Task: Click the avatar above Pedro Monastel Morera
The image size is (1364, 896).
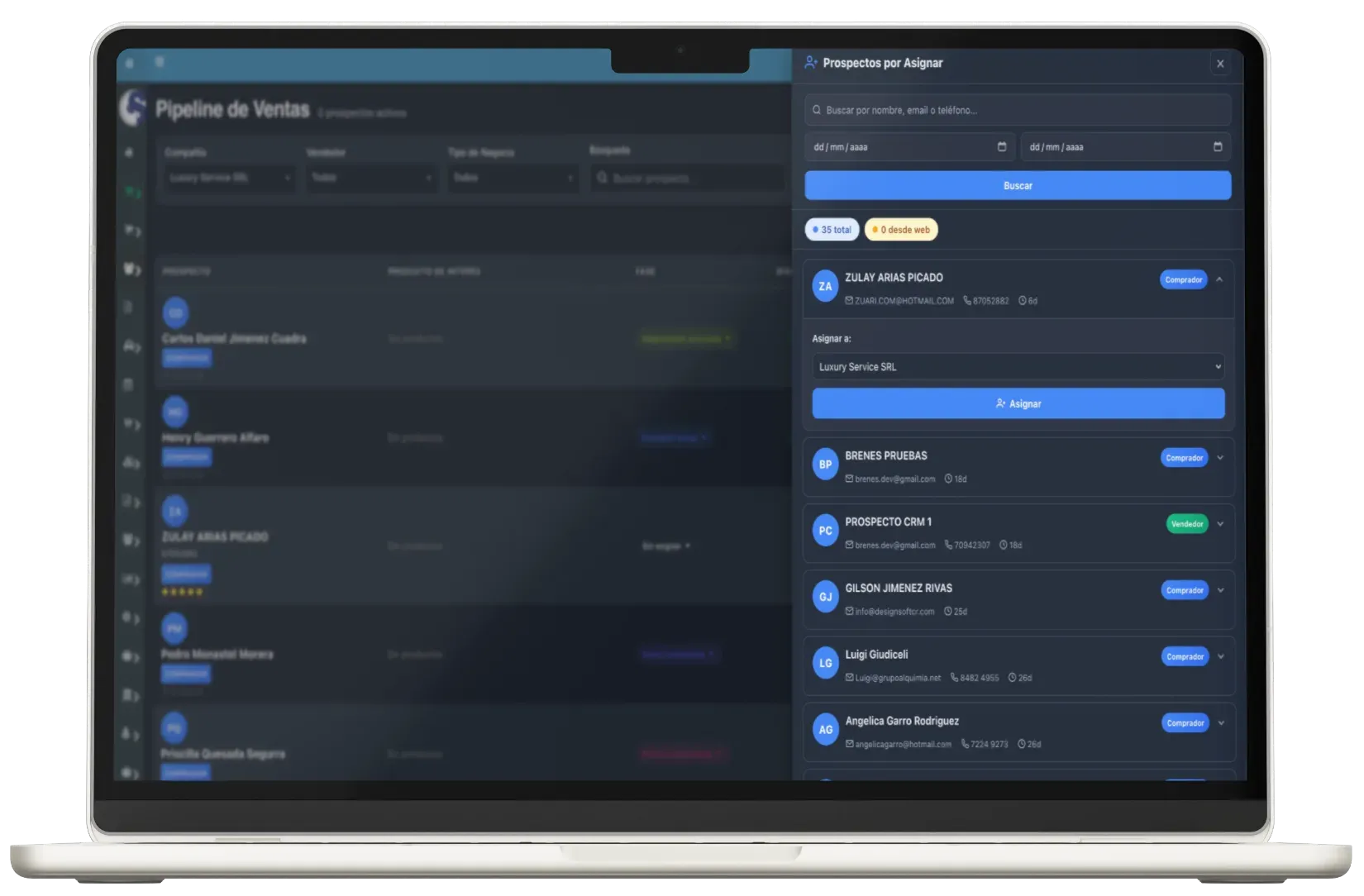Action: [174, 628]
